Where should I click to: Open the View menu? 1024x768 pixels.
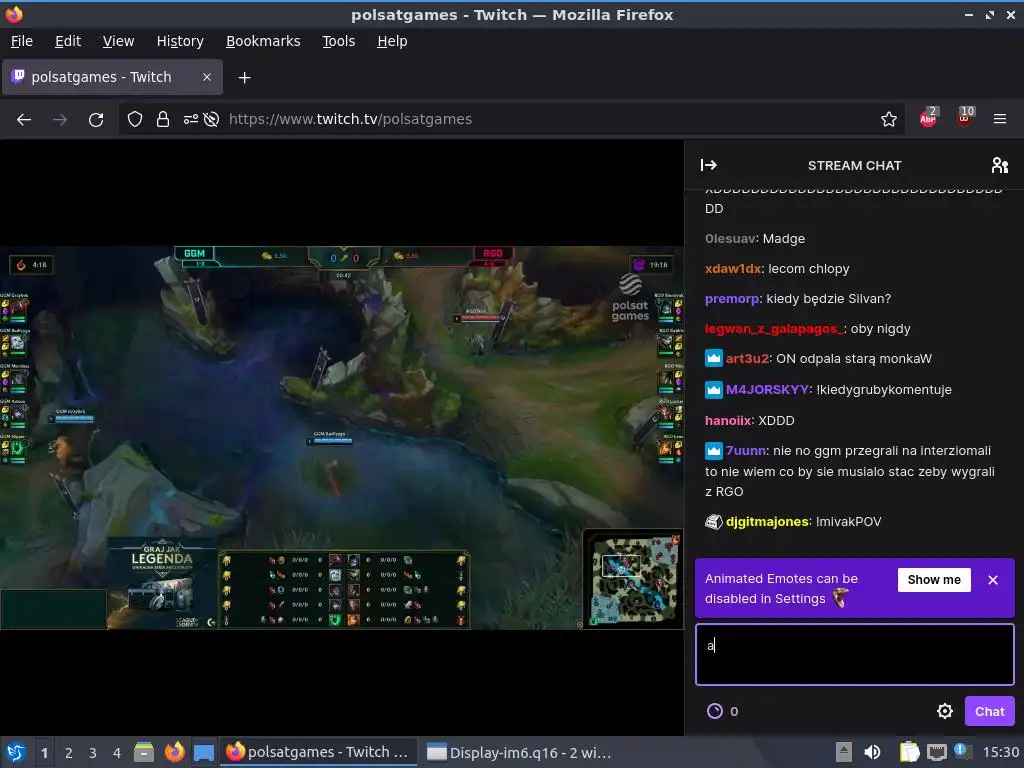[x=118, y=41]
